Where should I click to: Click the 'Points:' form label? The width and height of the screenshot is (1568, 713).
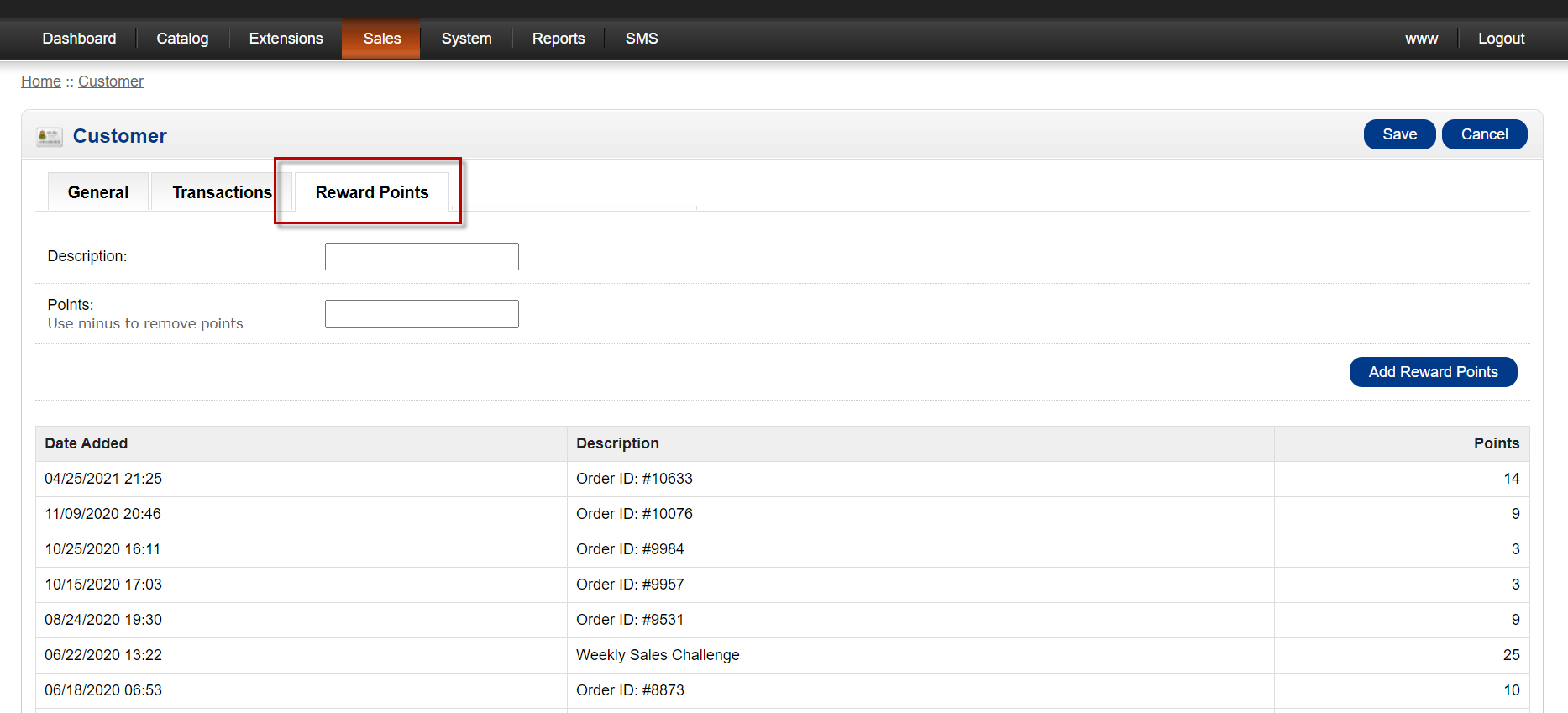[71, 305]
